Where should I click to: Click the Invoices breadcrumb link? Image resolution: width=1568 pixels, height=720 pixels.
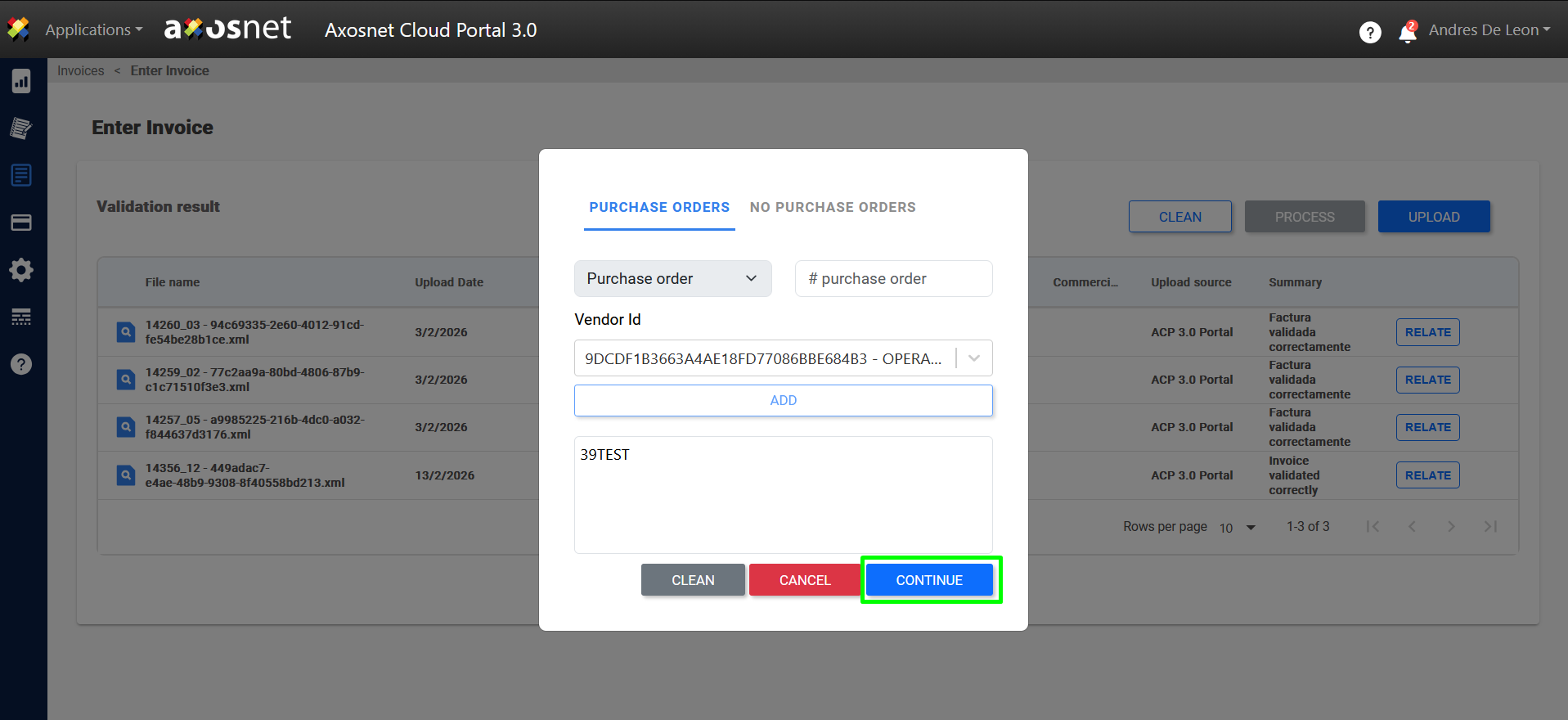click(81, 71)
